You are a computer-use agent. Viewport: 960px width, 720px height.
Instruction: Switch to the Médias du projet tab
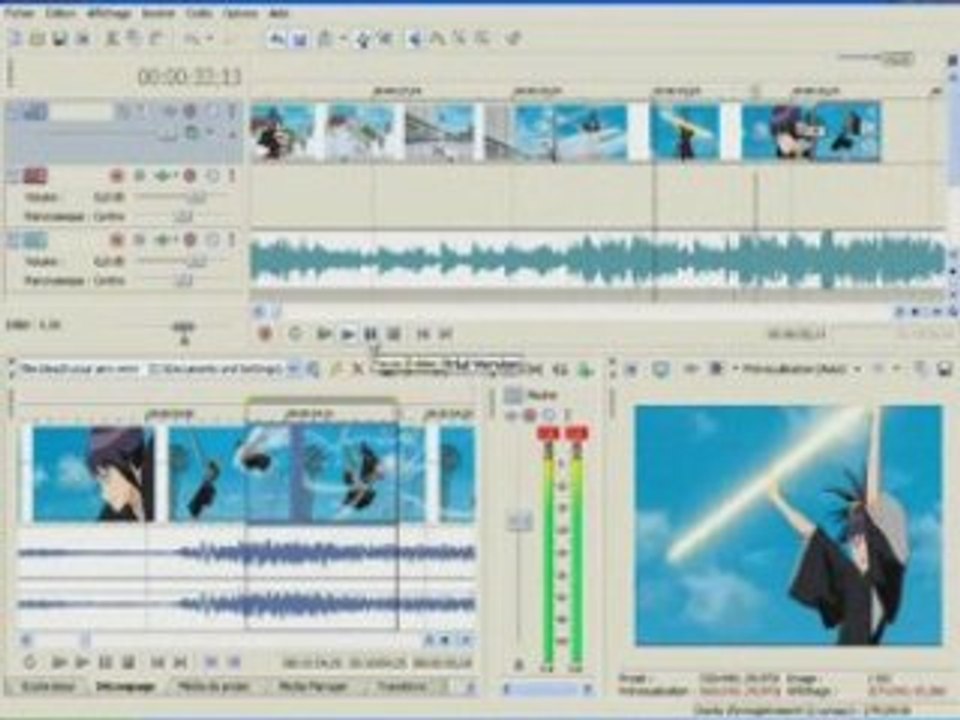214,687
